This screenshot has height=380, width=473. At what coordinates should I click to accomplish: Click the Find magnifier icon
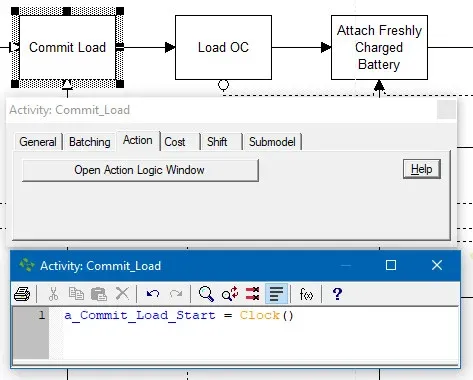[206, 294]
